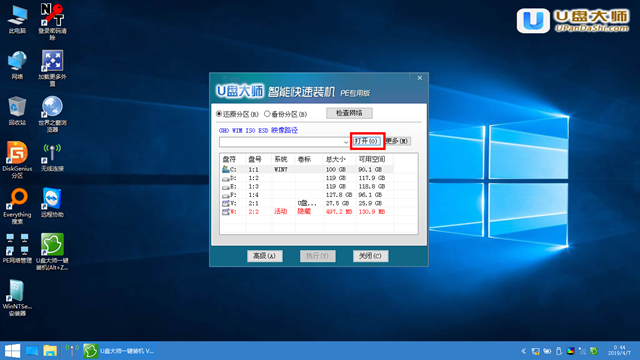Screen dimensions: 640x360
Task: Click the desktop monitor taskbar icon
Action: pos(32,351)
